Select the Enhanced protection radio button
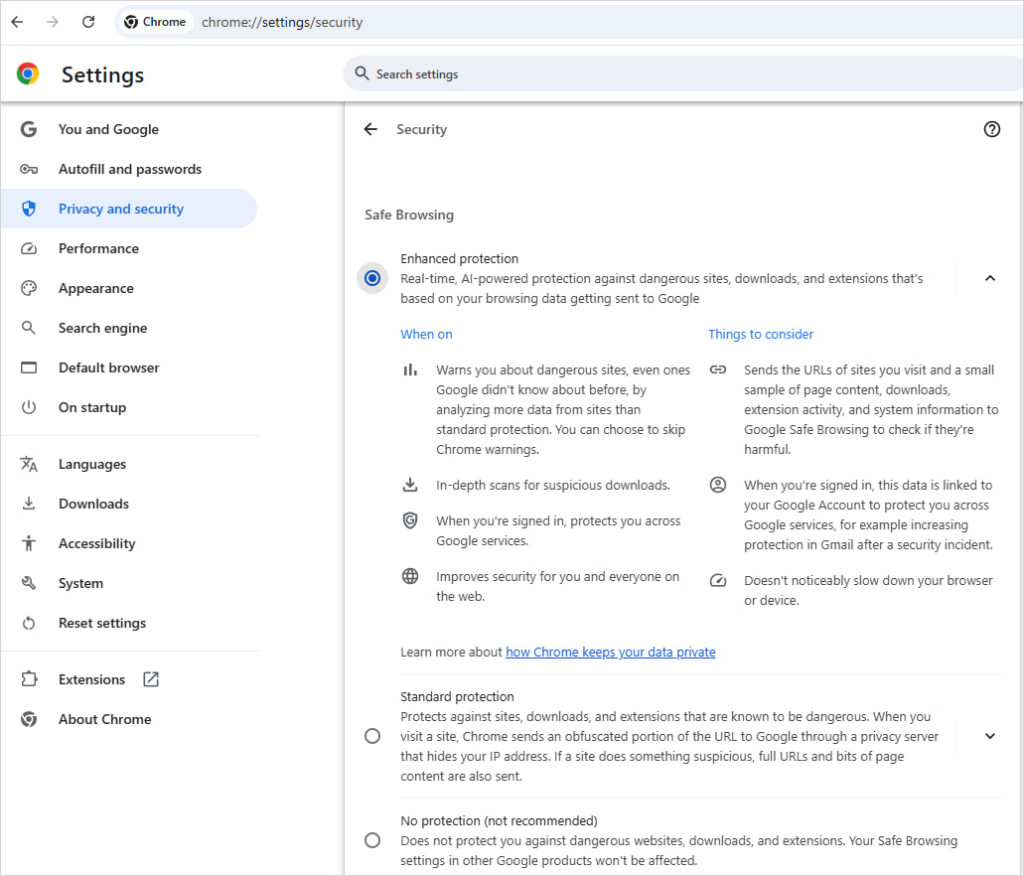 pyautogui.click(x=372, y=278)
